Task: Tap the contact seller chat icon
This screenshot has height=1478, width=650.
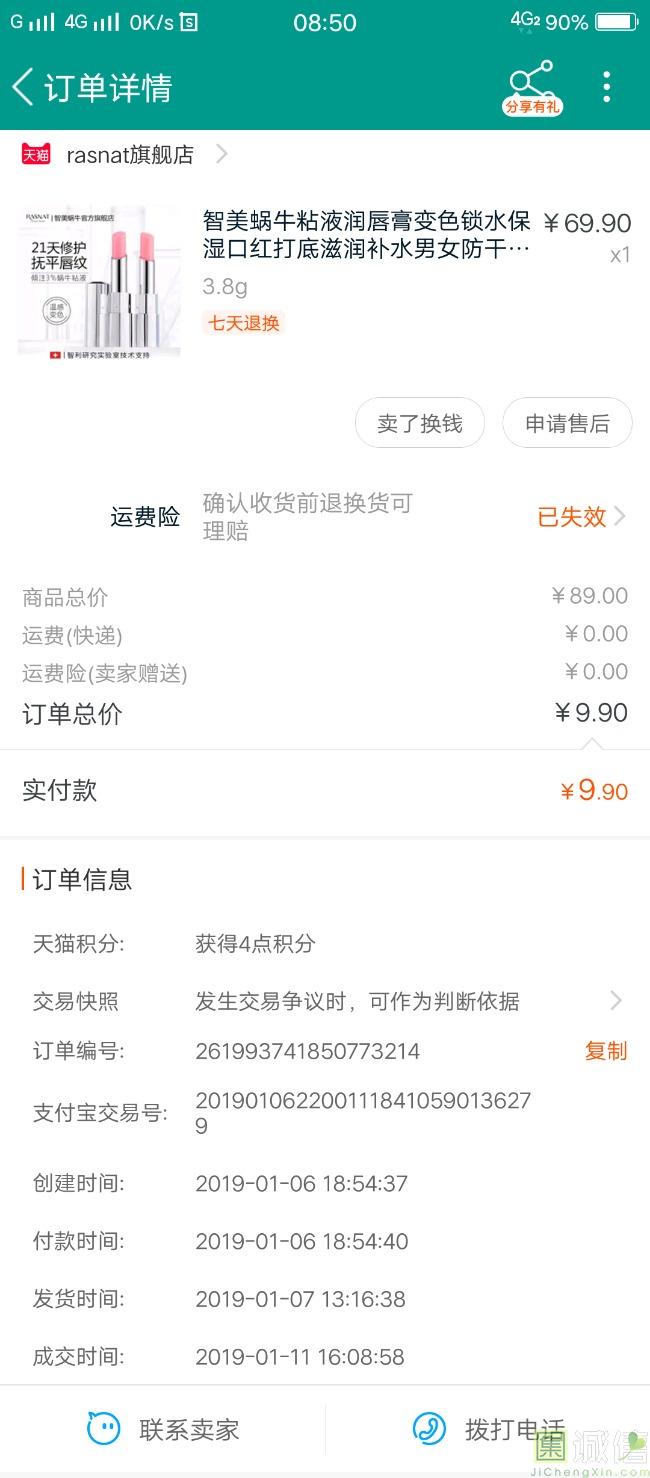Action: point(104,1428)
